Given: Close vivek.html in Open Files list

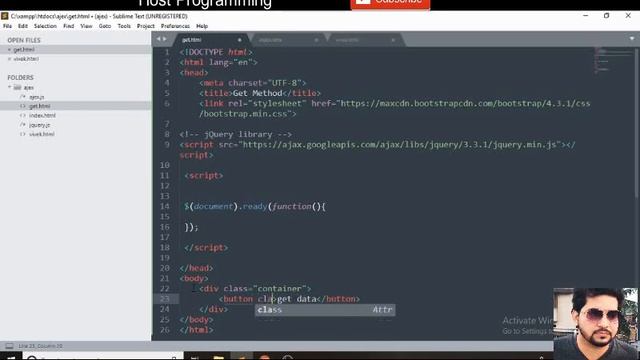Looking at the screenshot, I should point(9,59).
